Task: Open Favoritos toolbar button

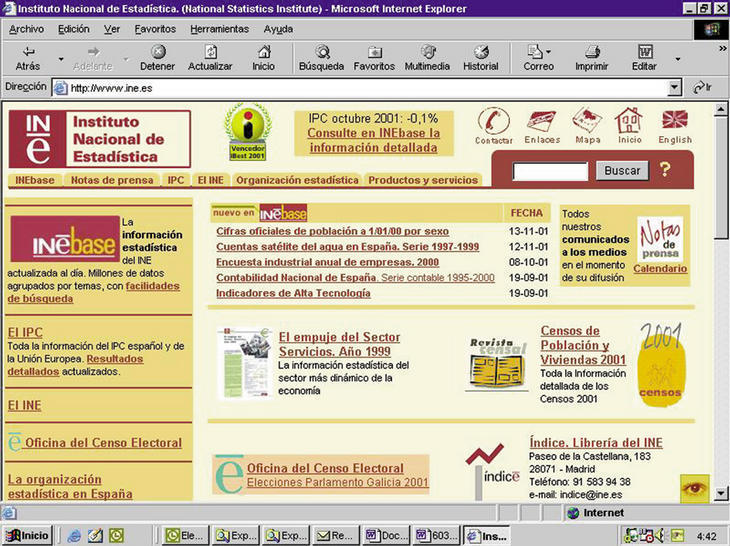Action: click(374, 52)
